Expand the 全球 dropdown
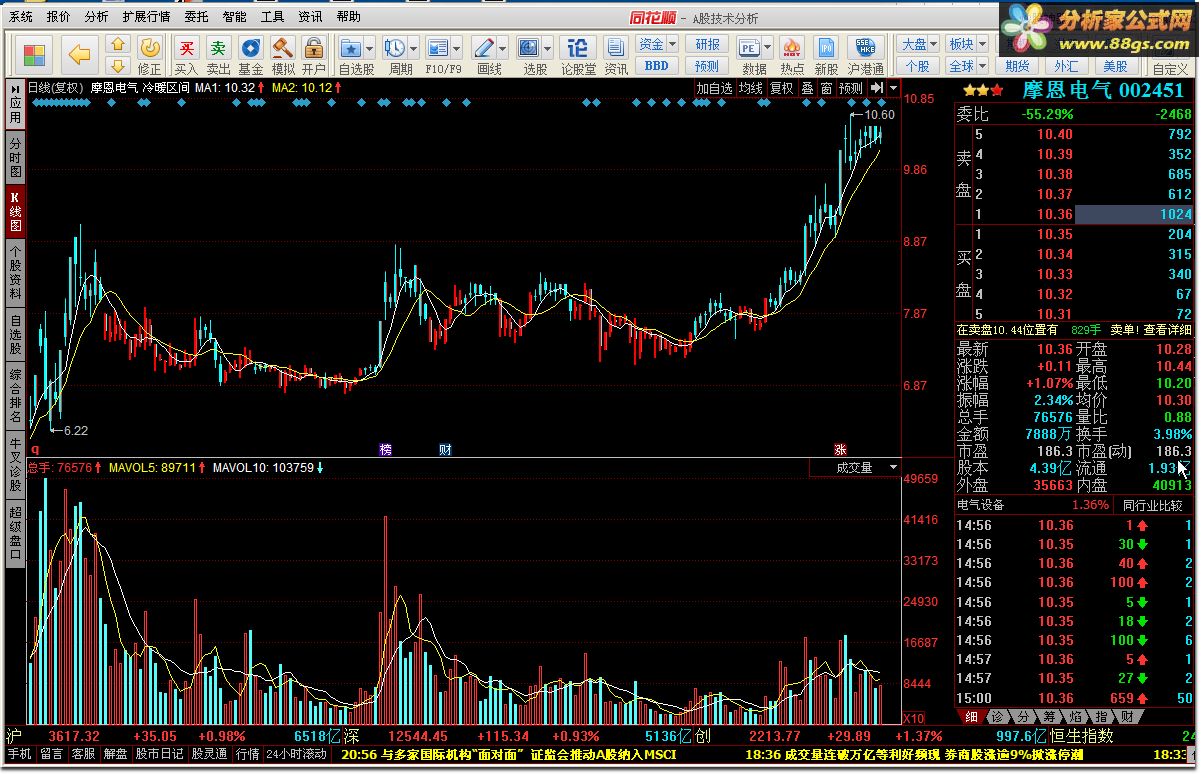 point(982,66)
